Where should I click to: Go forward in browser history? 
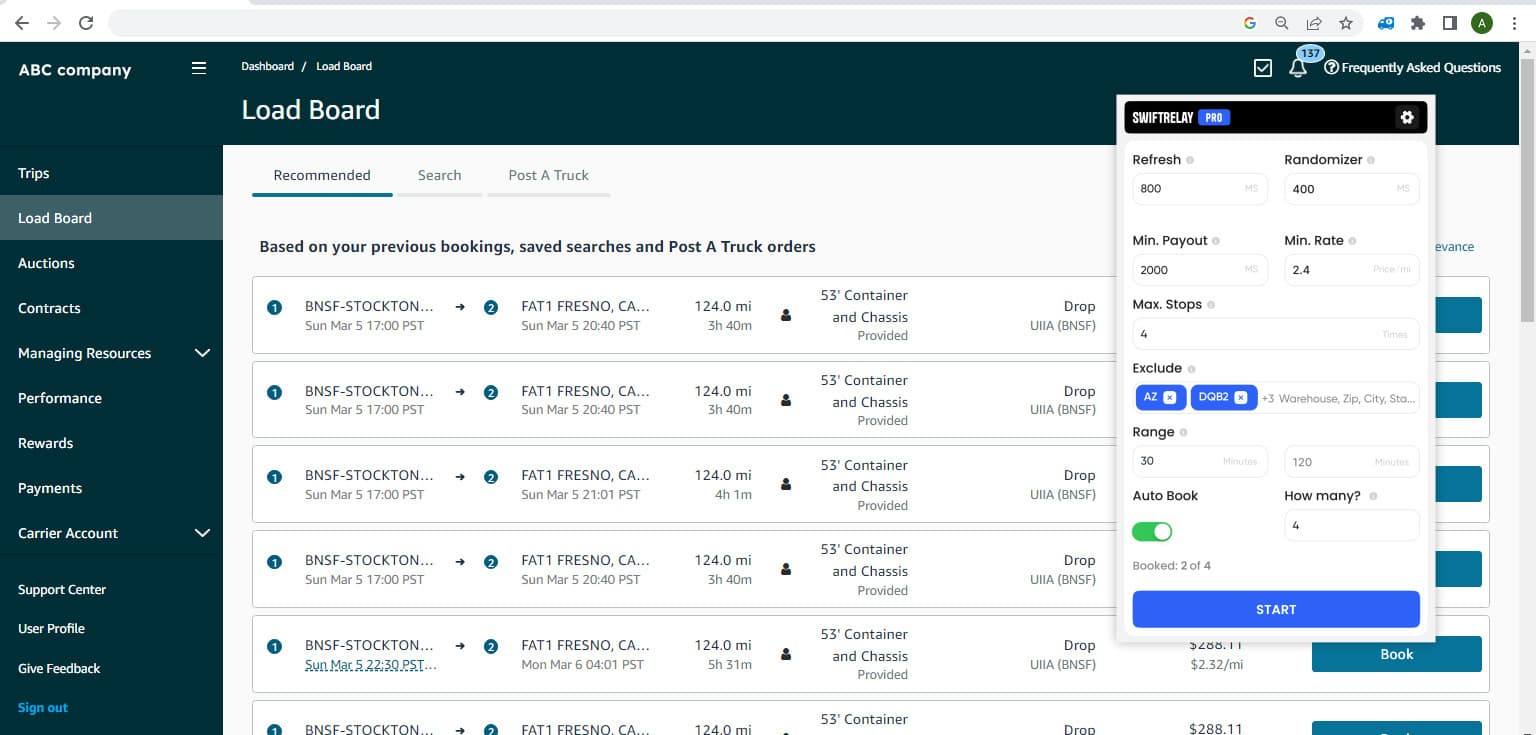click(x=54, y=23)
